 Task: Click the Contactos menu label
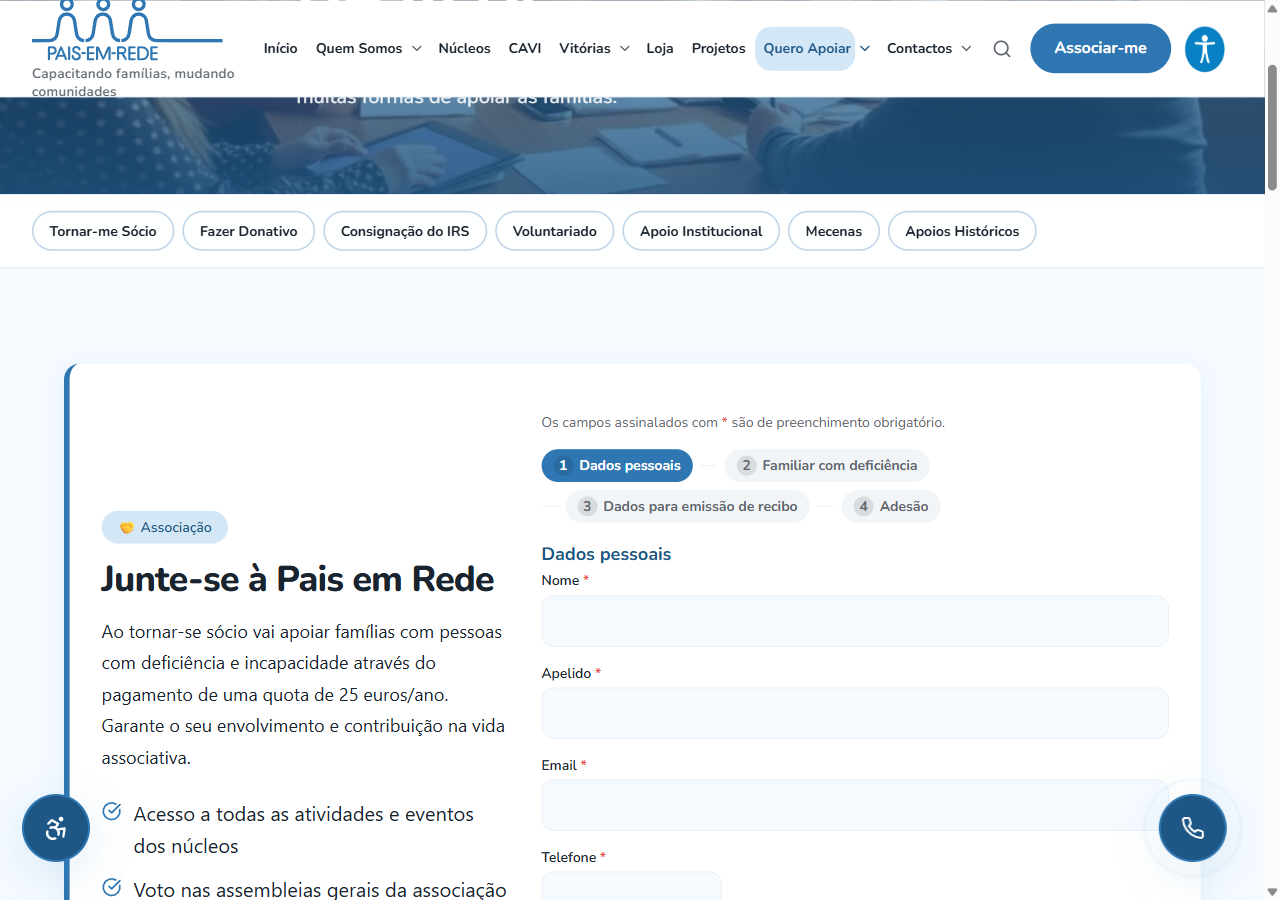coord(920,49)
